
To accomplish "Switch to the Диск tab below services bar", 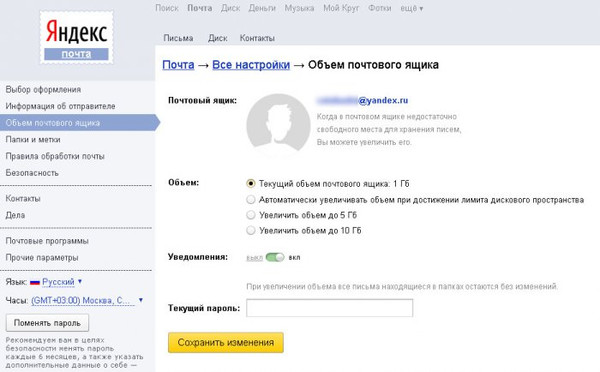I will [x=218, y=38].
